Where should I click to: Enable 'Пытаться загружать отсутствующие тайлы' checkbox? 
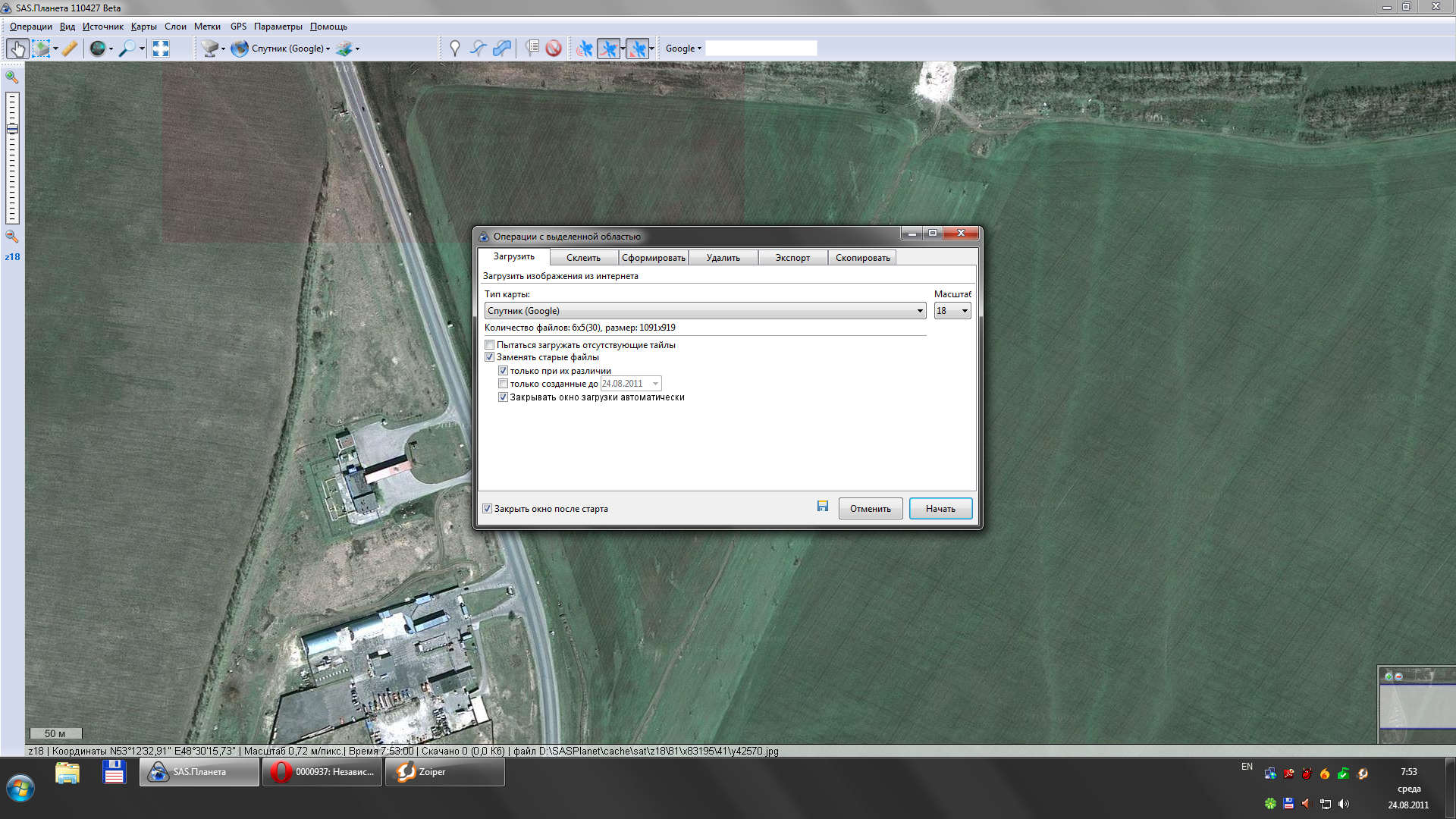(x=490, y=345)
